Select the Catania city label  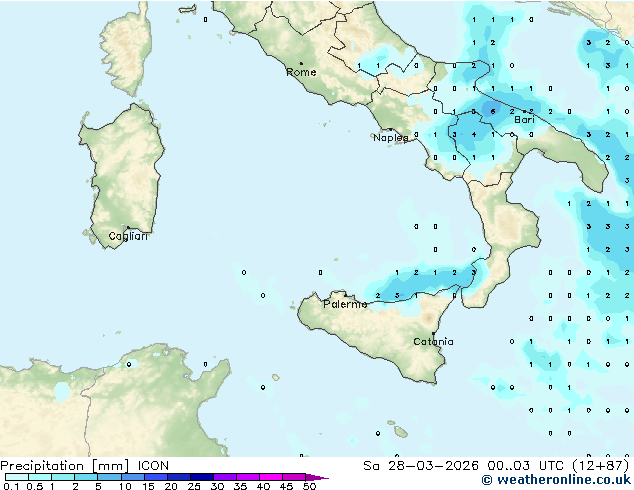click(x=433, y=342)
